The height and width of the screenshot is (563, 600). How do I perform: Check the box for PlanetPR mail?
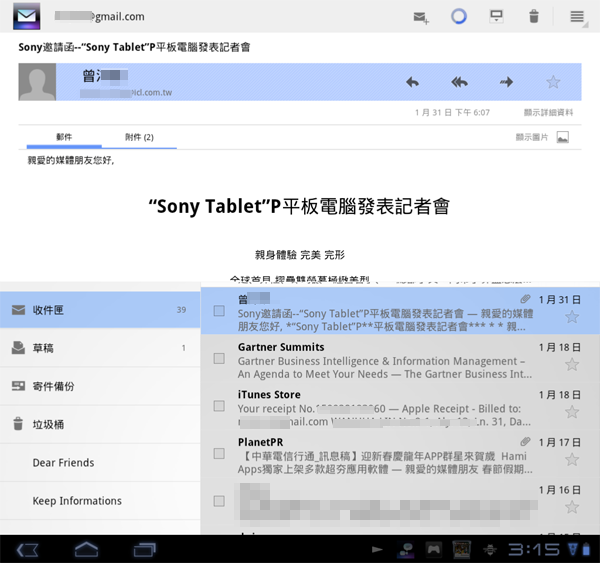pos(219,454)
